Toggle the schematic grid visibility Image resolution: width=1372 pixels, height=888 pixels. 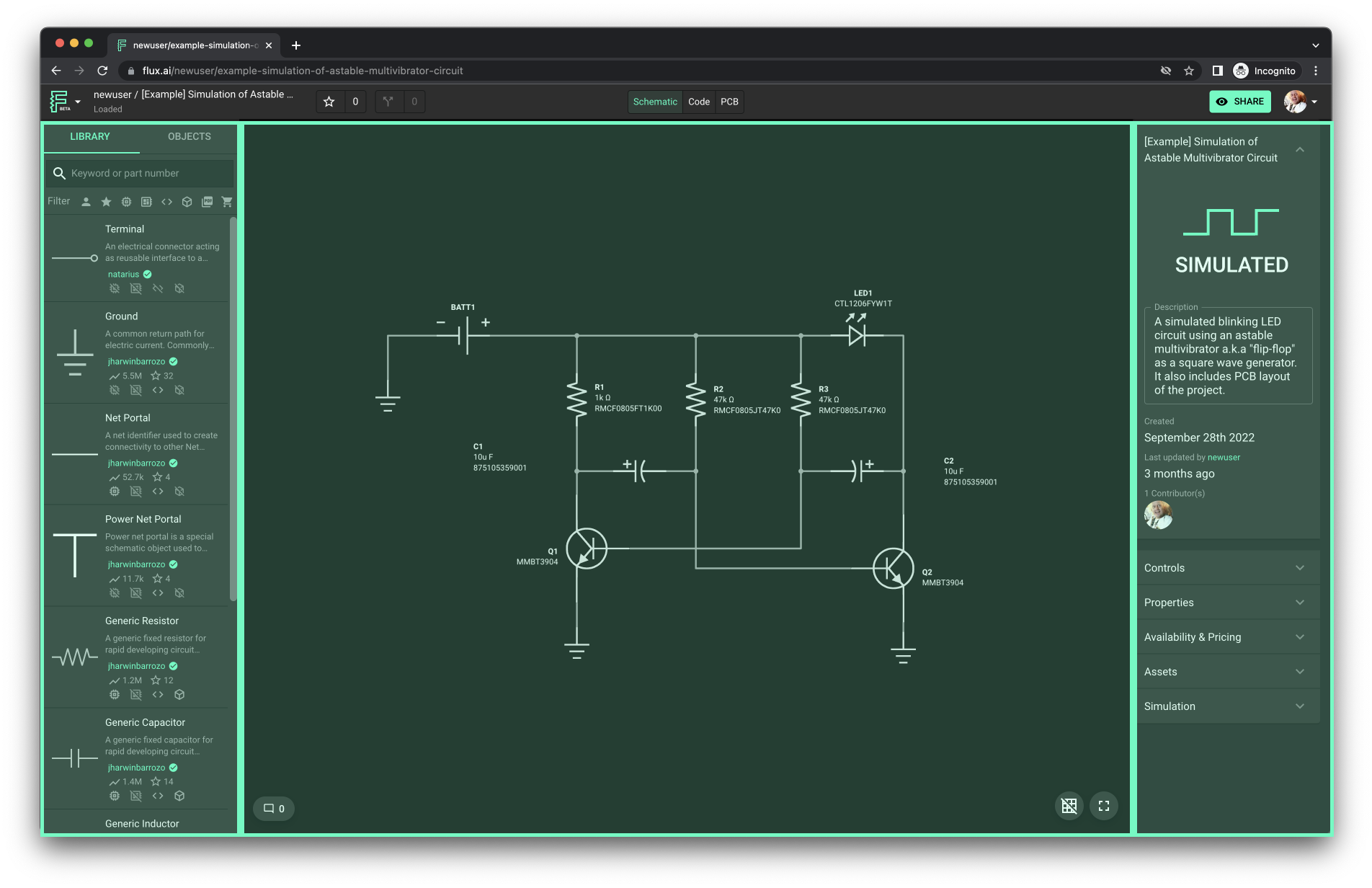(1069, 806)
